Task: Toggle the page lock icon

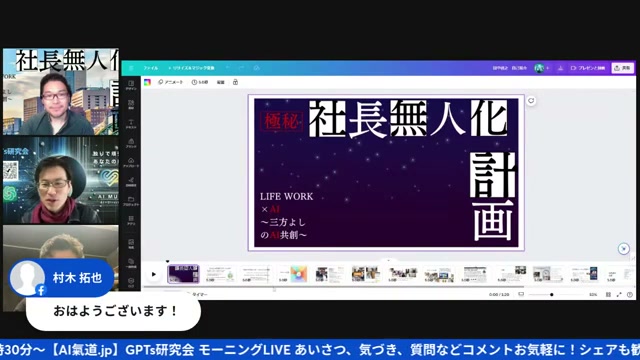Action: (236, 82)
